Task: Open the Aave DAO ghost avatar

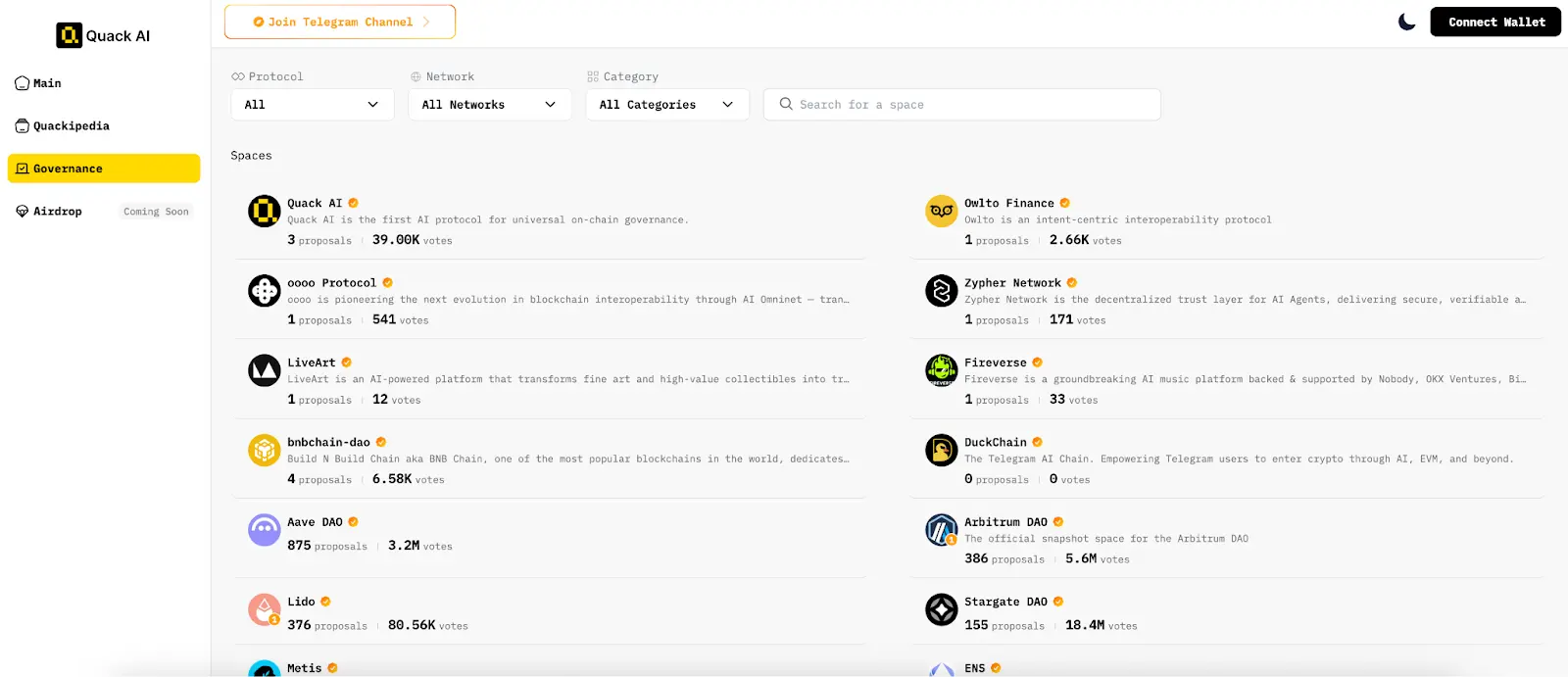Action: coord(264,530)
